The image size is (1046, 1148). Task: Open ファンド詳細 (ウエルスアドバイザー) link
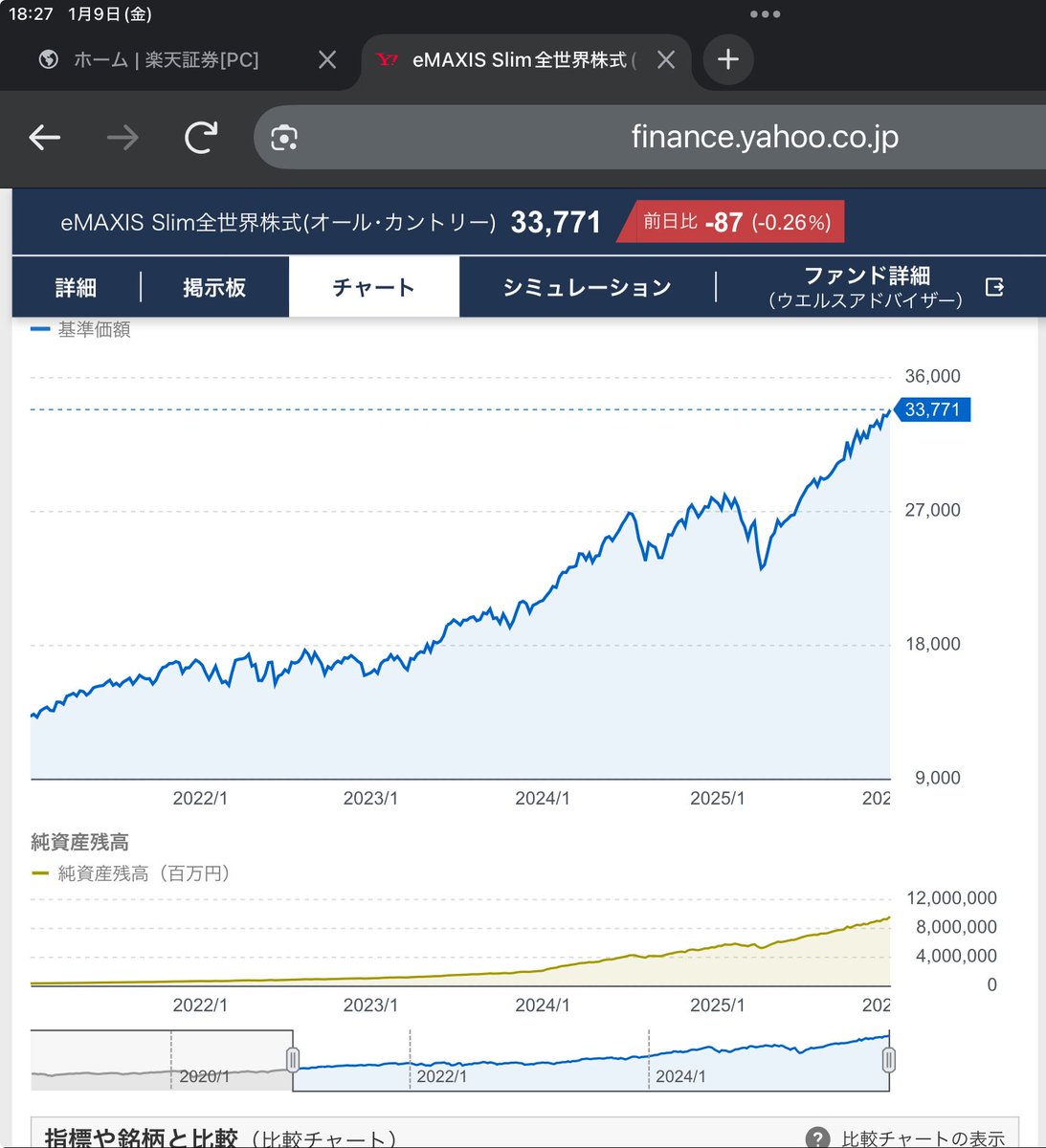(865, 287)
